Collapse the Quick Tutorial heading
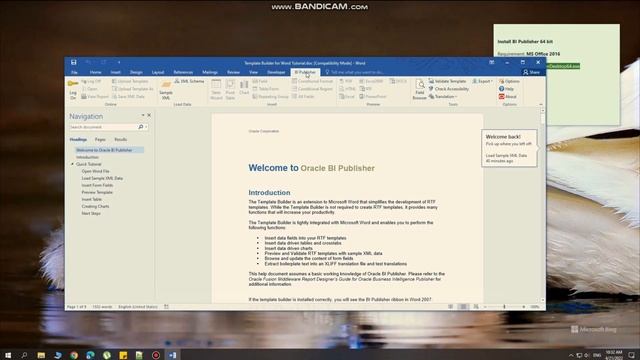This screenshot has height=360, width=640. click(73, 164)
